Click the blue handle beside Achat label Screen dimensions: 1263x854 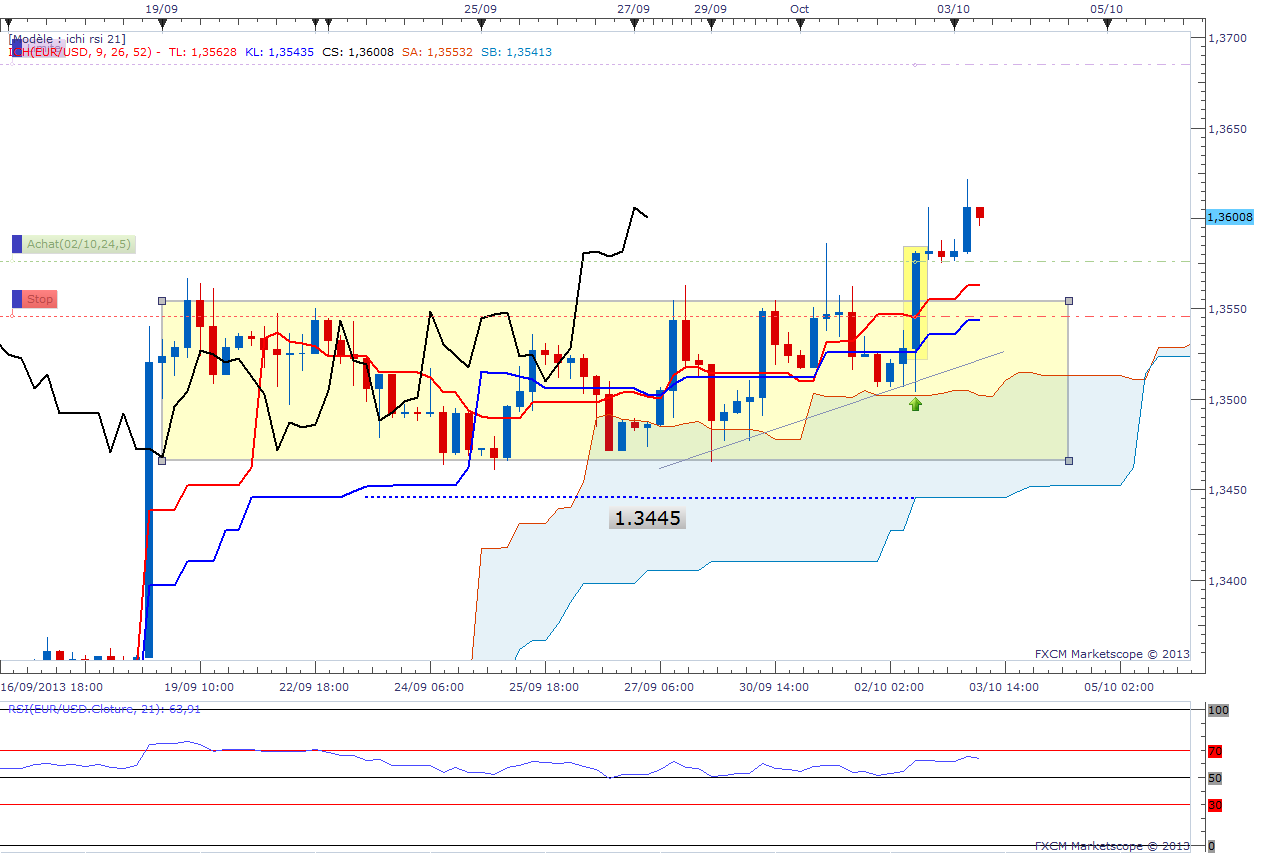point(17,244)
